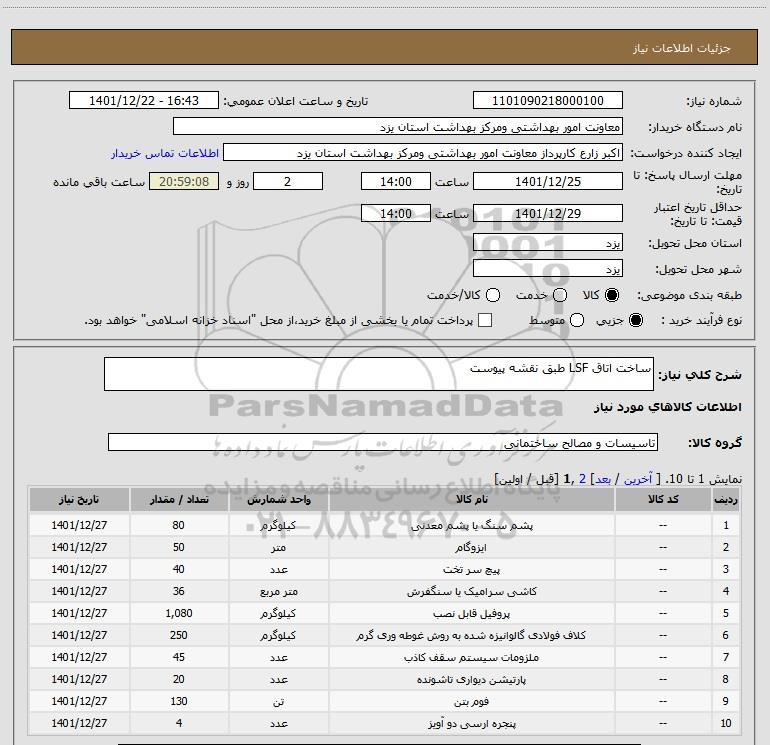Viewport: 770px width, 745px height.
Task: Click the نام کالا column header
Action: point(471,499)
